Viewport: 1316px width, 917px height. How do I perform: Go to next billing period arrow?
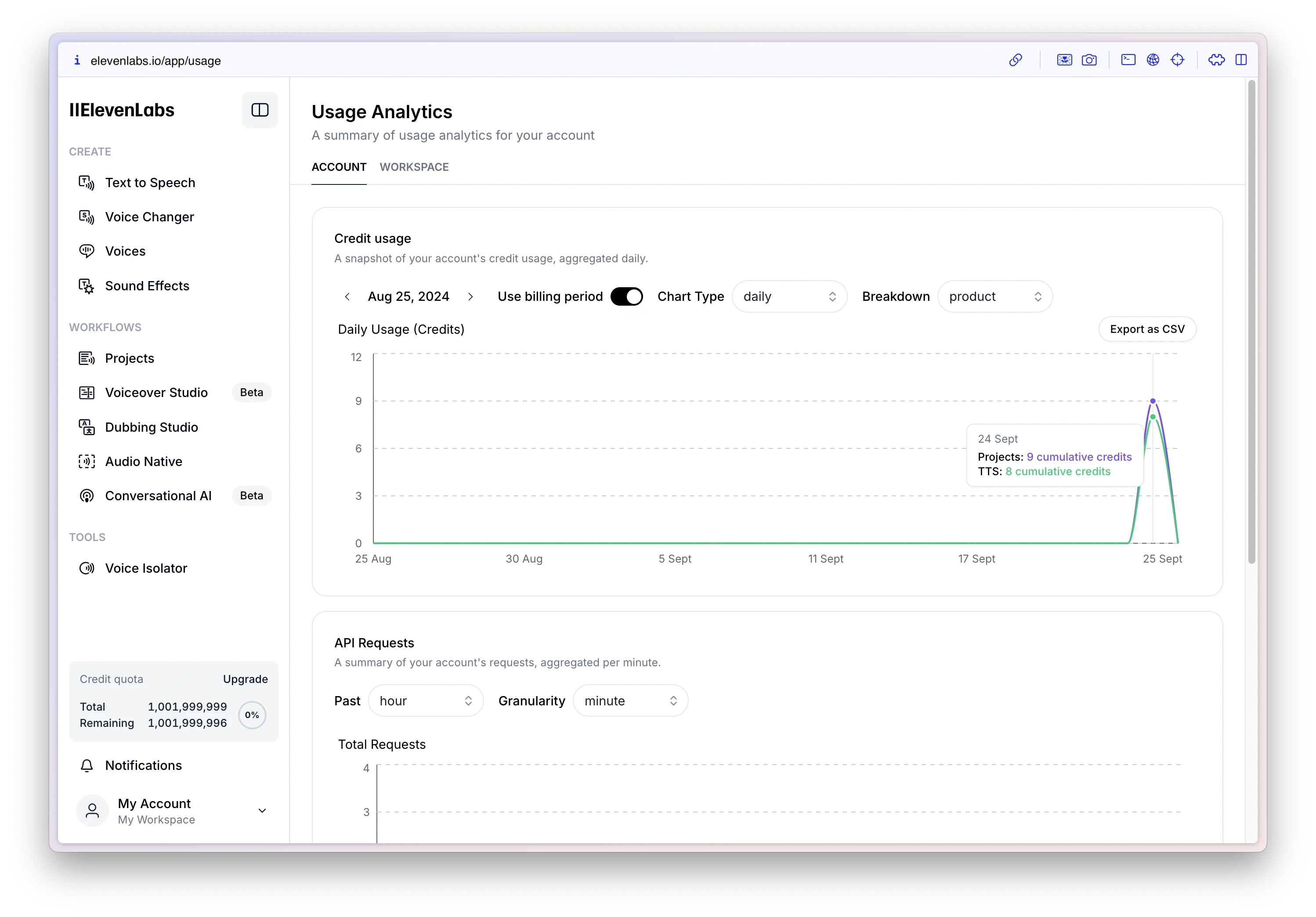click(x=470, y=296)
